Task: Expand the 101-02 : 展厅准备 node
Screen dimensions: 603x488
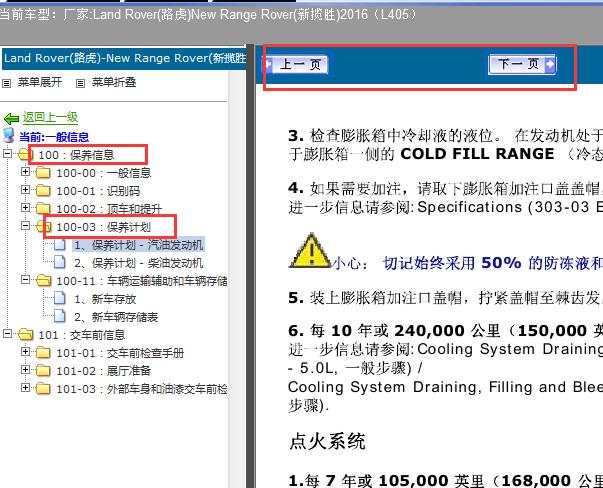Action: coord(25,370)
